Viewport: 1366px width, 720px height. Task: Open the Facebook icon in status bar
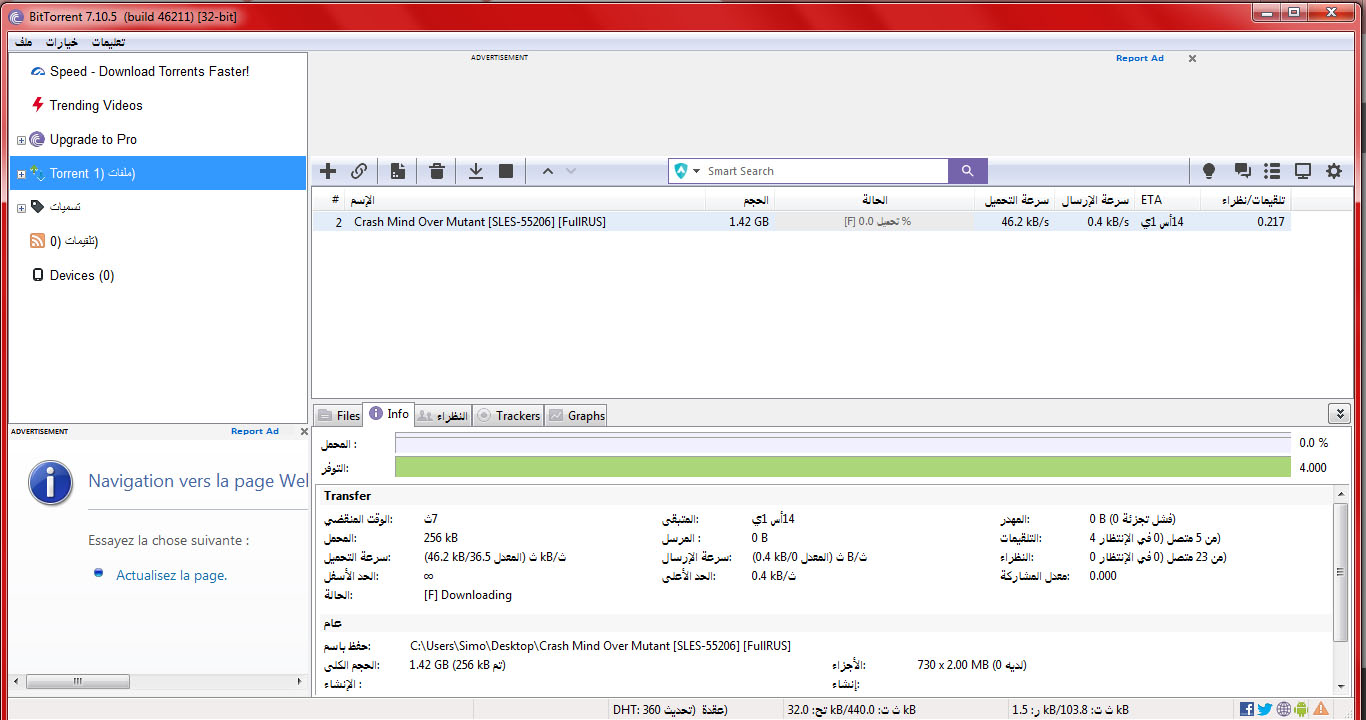pos(1247,709)
